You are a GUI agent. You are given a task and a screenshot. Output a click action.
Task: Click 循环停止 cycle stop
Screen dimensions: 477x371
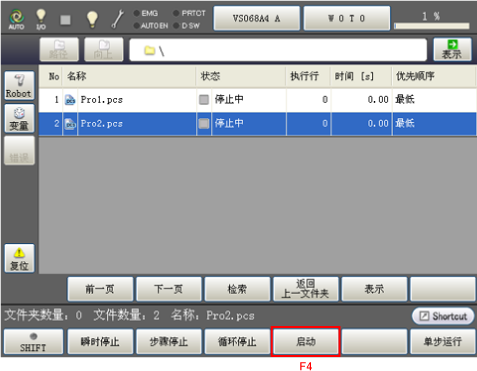coord(237,342)
